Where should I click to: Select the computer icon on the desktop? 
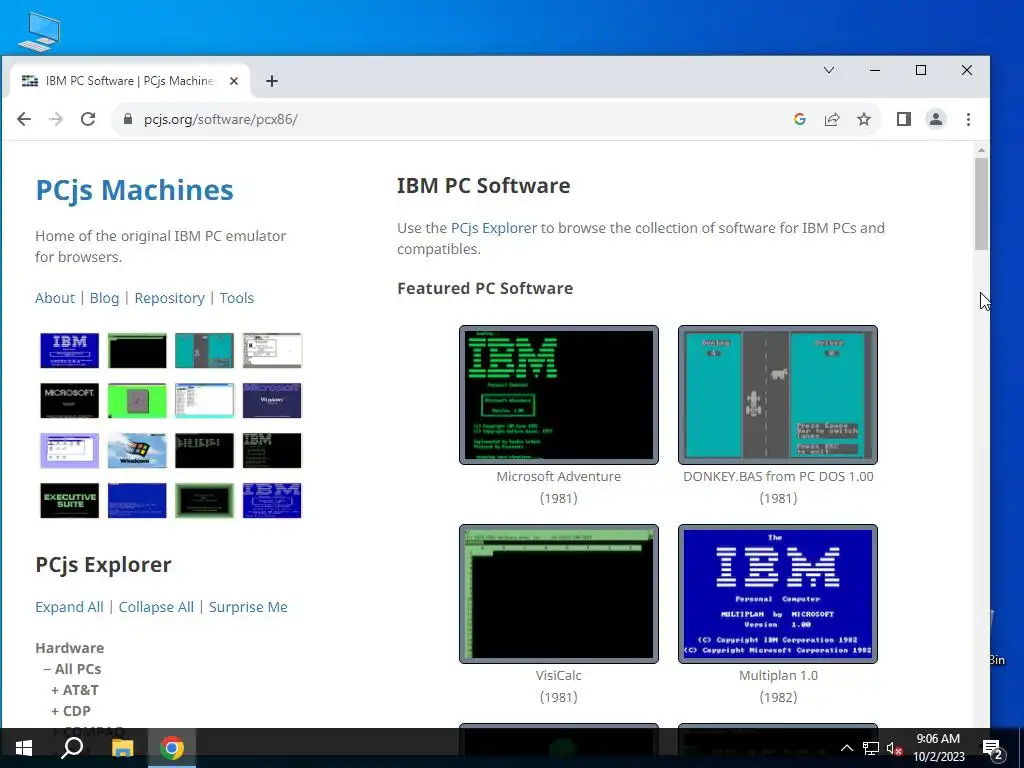(39, 31)
